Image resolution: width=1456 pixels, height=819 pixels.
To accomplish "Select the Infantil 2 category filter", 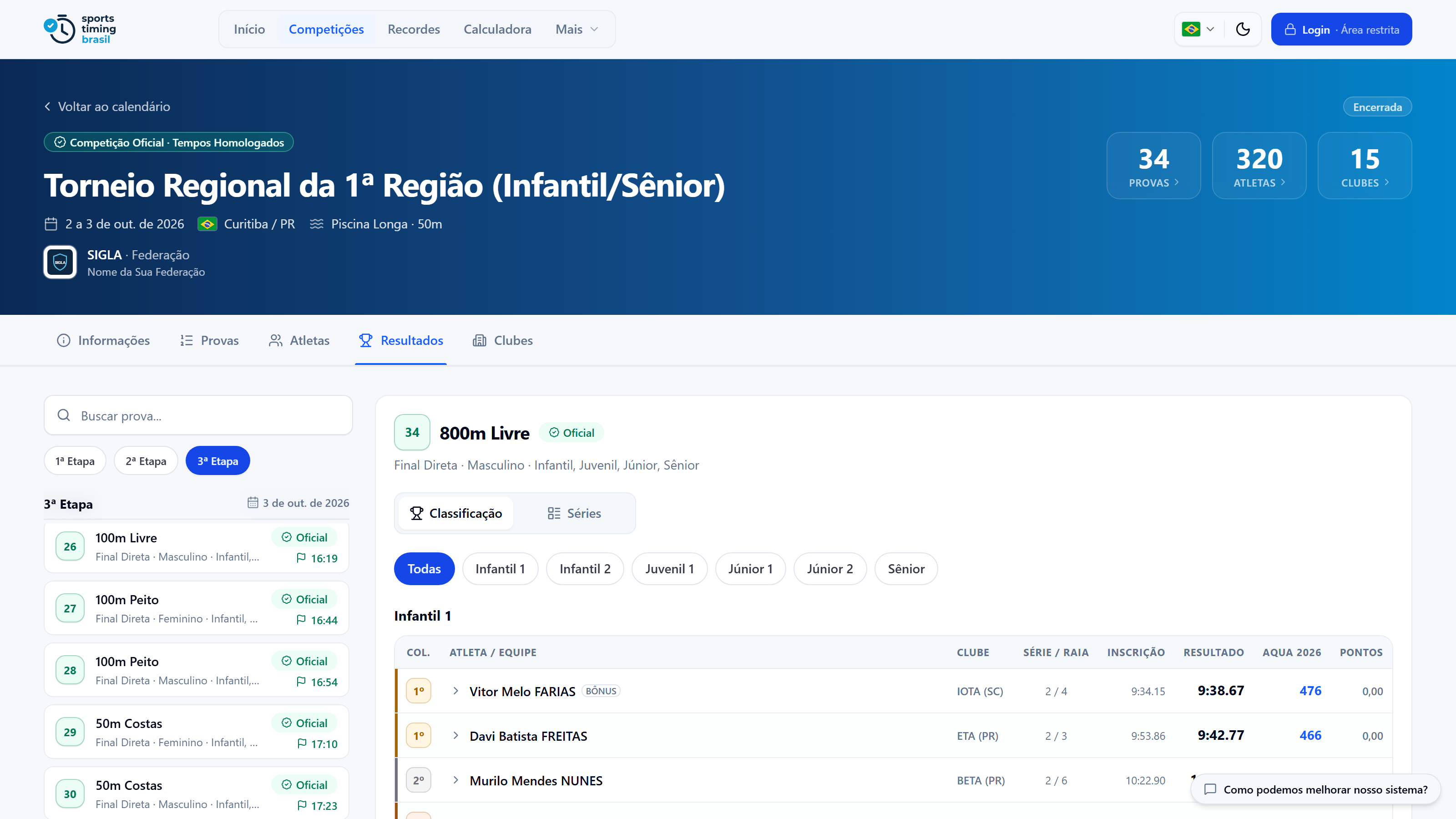I will click(584, 569).
